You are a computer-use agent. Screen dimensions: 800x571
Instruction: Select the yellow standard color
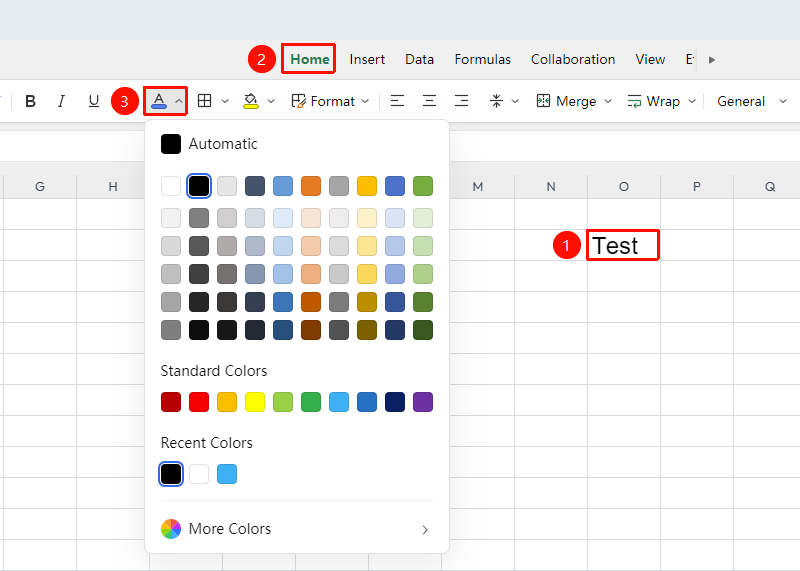(x=255, y=402)
